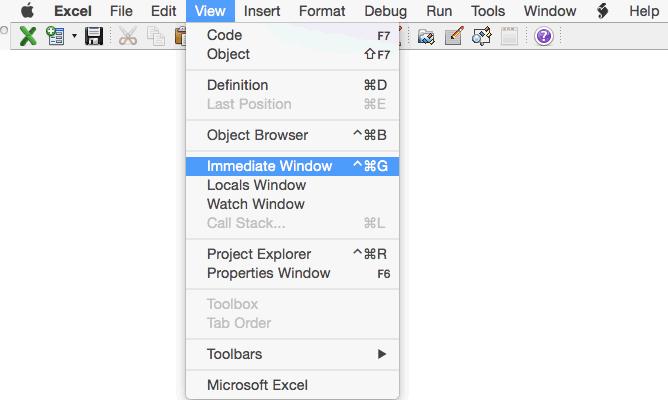Click the Toolbox toolbar icon
This screenshot has width=668, height=400.
510,36
